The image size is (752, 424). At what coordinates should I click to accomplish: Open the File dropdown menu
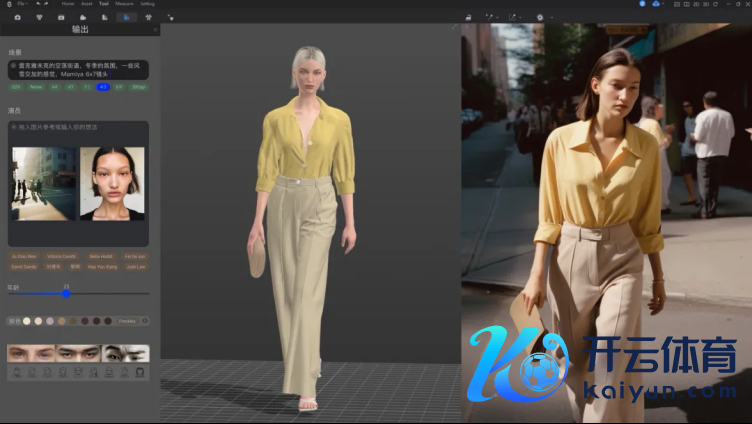[21, 4]
